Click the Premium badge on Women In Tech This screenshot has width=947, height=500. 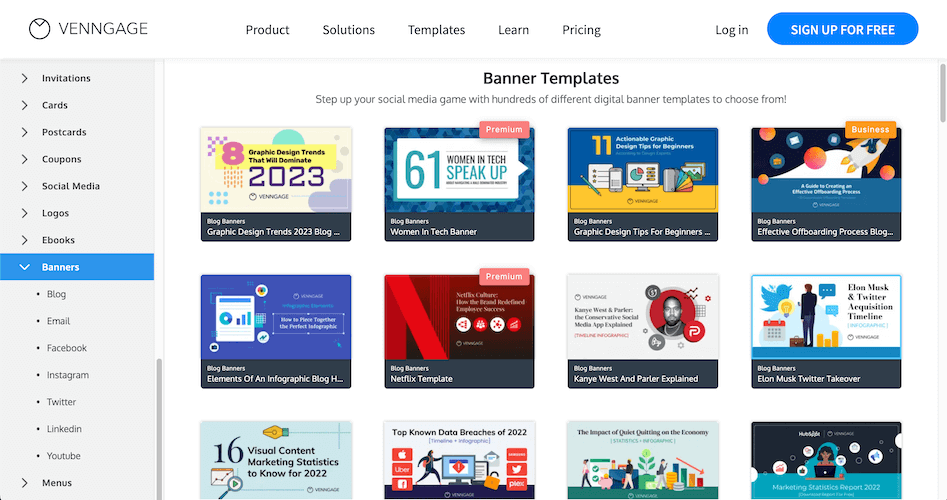[x=504, y=129]
